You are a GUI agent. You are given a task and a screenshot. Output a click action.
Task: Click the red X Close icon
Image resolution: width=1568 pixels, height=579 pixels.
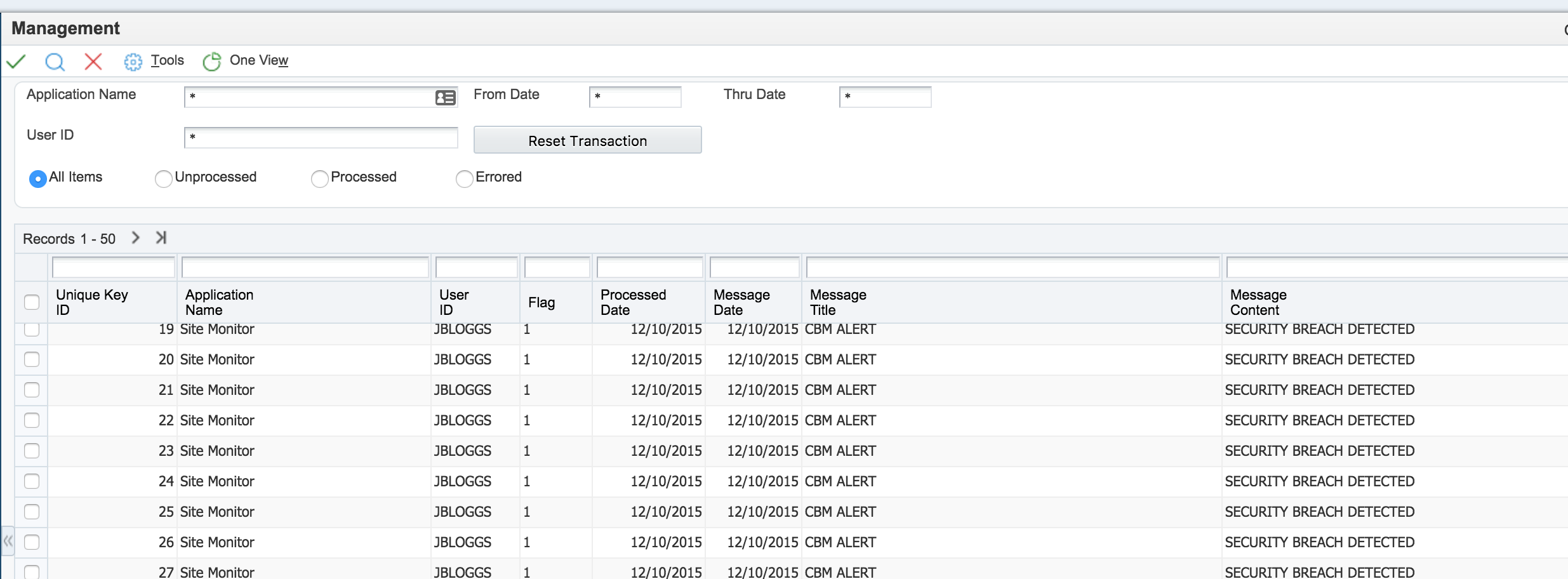[x=93, y=62]
